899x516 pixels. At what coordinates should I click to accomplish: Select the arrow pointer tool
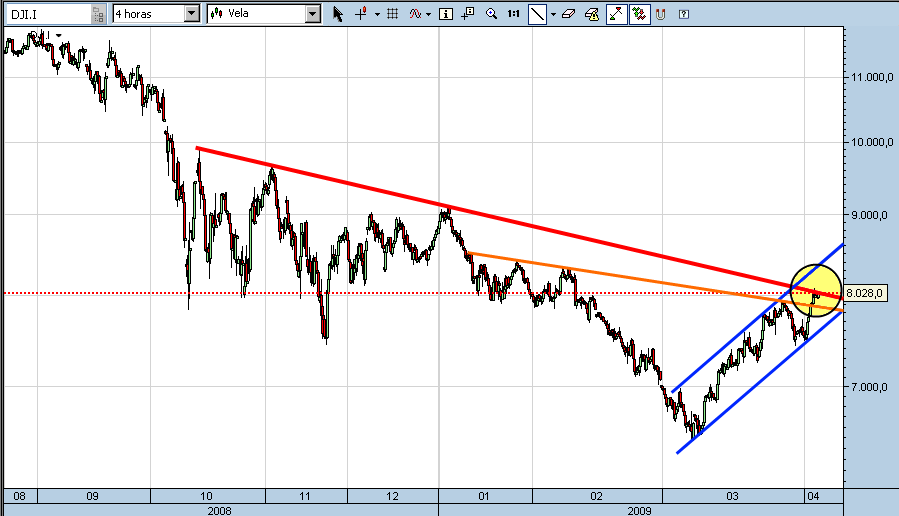point(338,14)
